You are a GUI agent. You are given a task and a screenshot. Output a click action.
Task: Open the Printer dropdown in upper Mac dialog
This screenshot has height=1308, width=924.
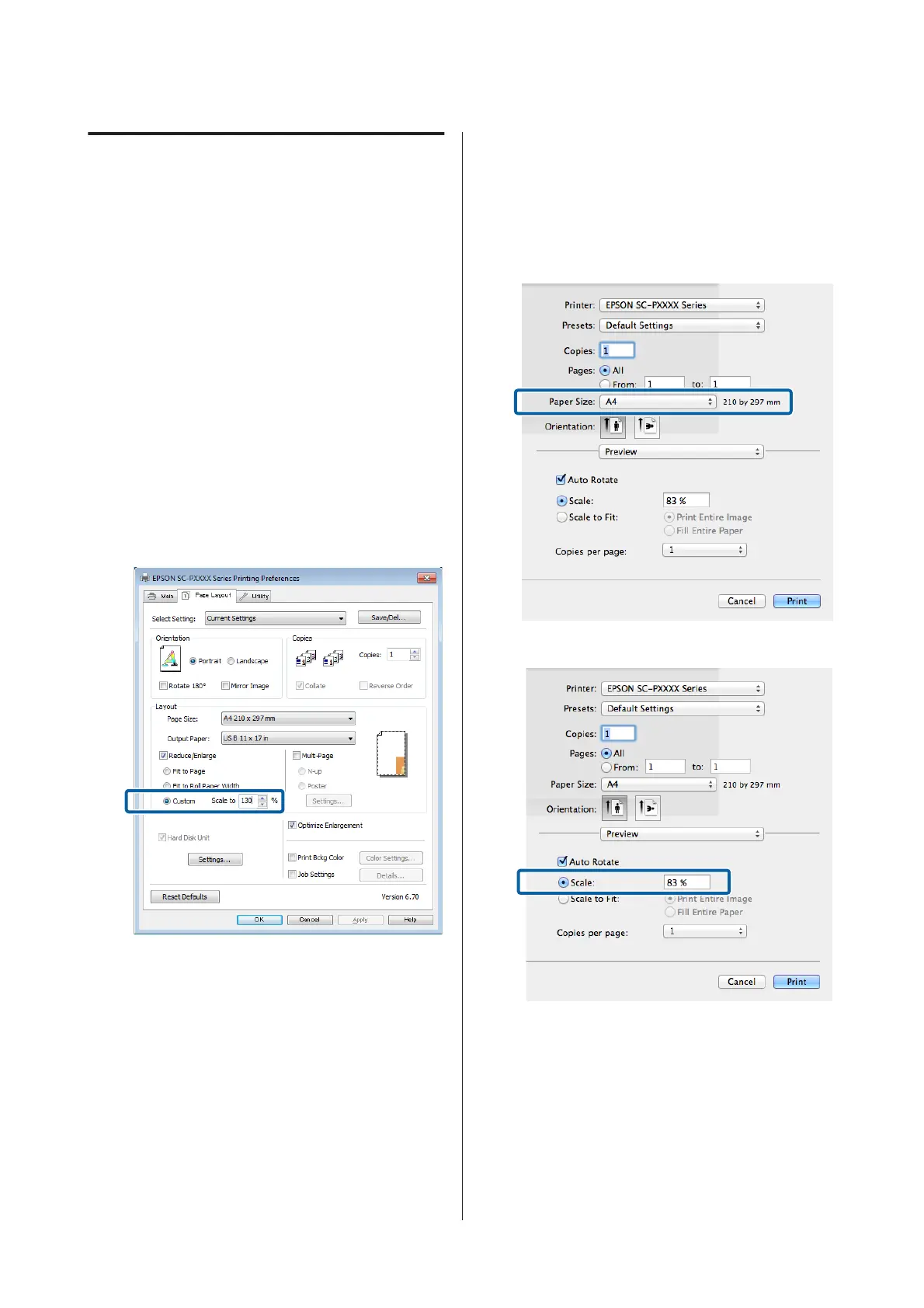tap(682, 305)
